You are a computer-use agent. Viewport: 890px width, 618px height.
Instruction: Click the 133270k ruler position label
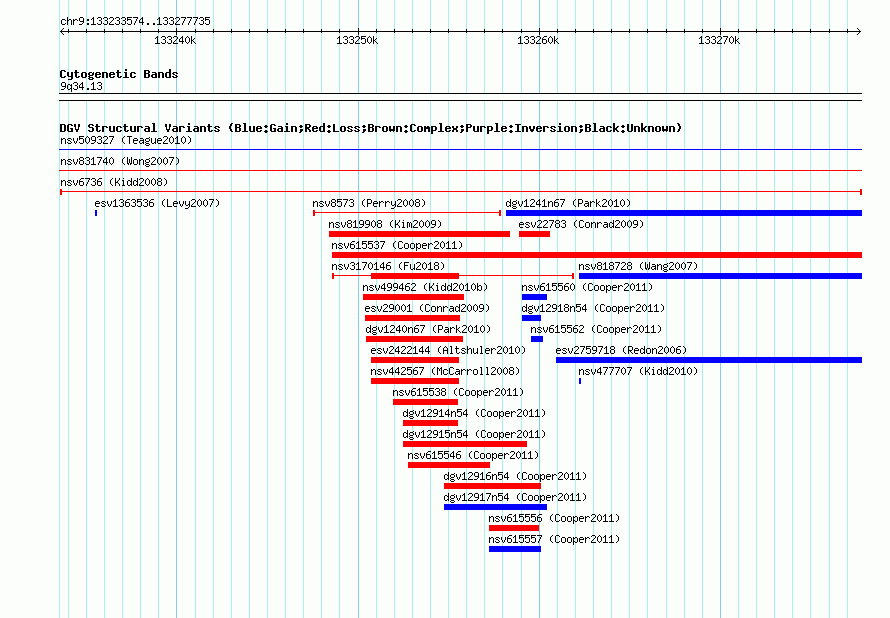coord(719,40)
